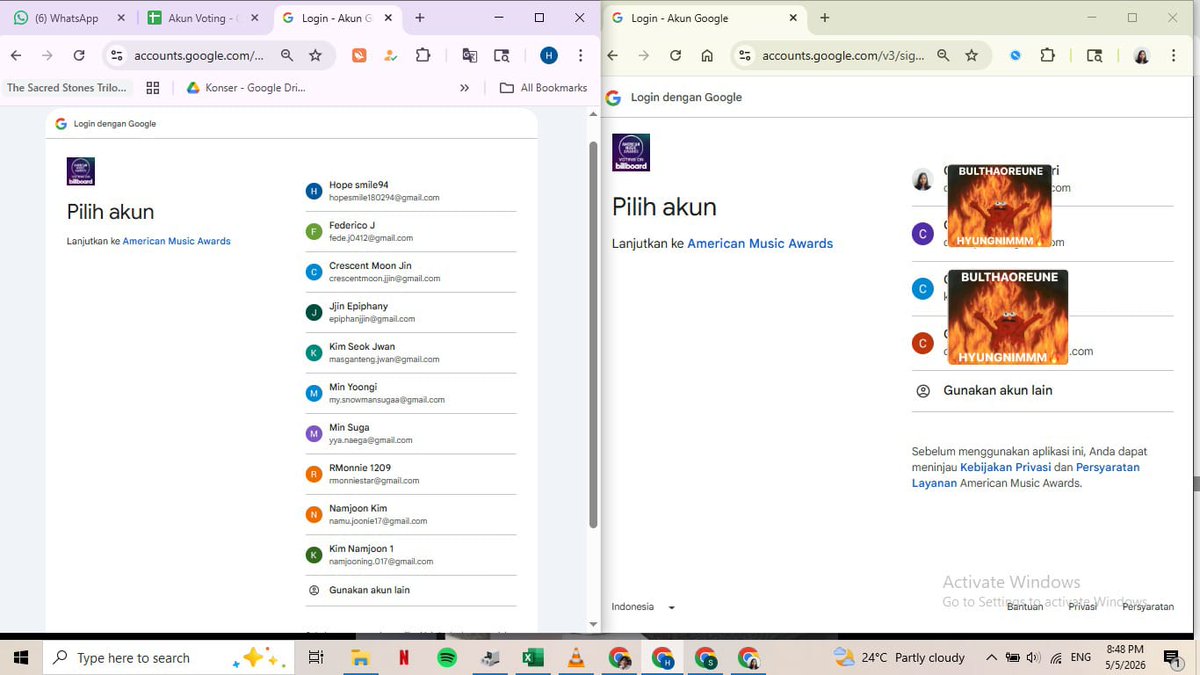Click American Music Awards link under right Pilih akun

pos(760,243)
